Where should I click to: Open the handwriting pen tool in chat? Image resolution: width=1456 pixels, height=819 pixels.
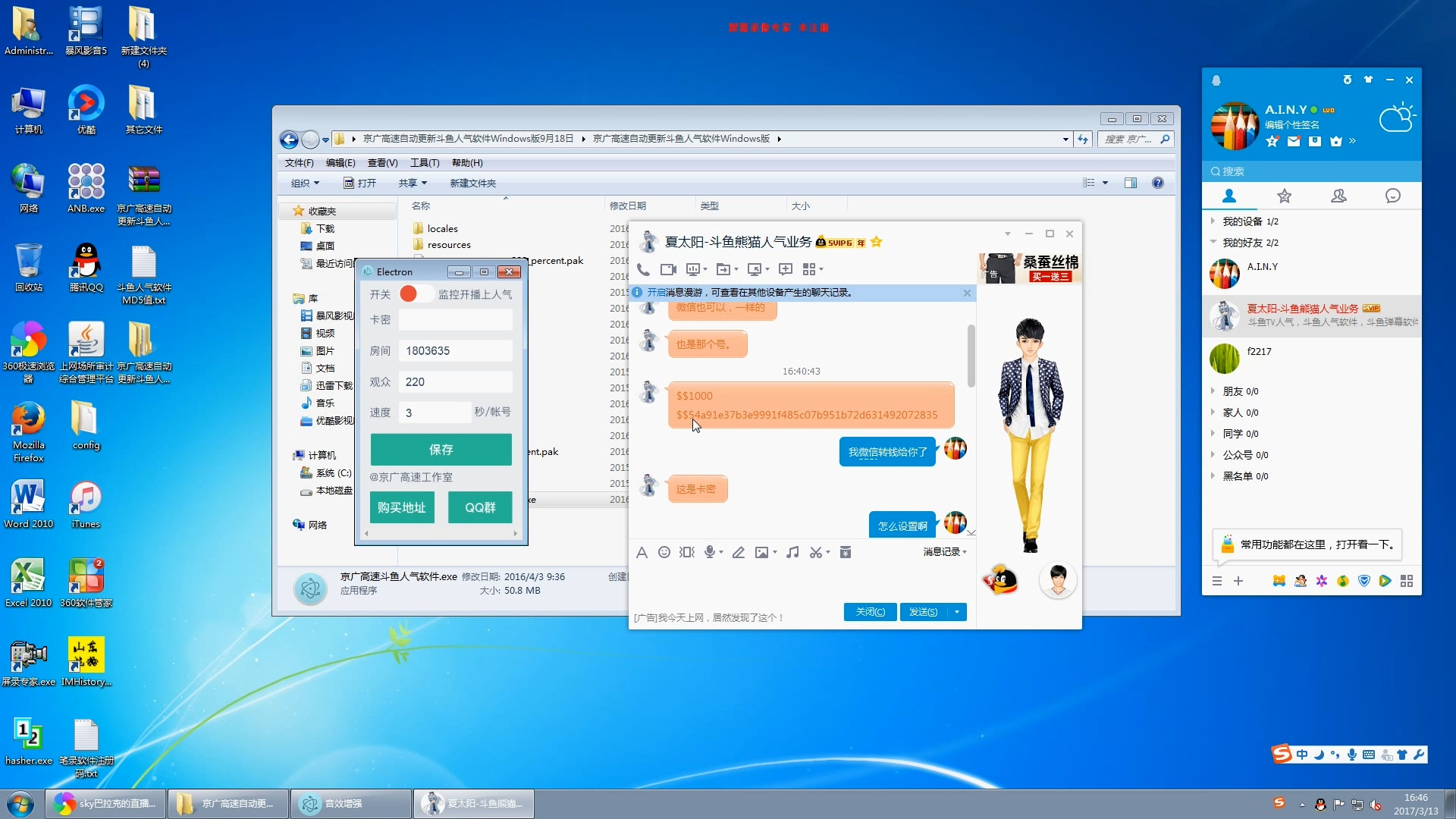pos(738,552)
